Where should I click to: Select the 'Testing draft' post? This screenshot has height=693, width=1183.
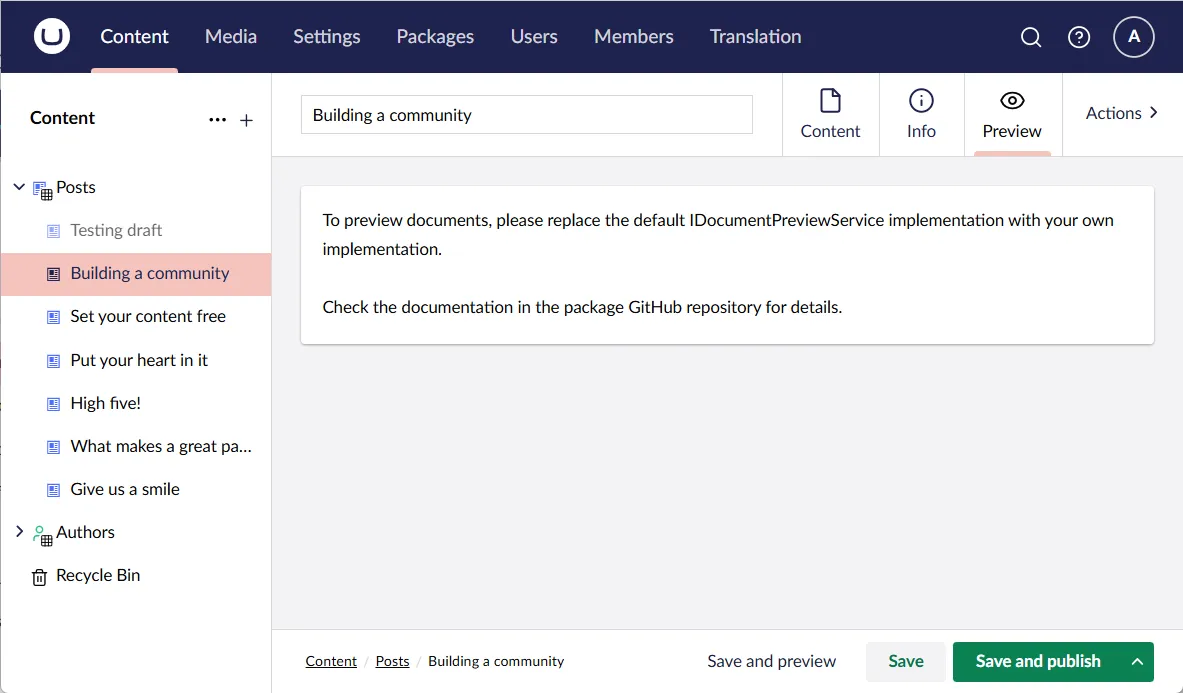(116, 230)
